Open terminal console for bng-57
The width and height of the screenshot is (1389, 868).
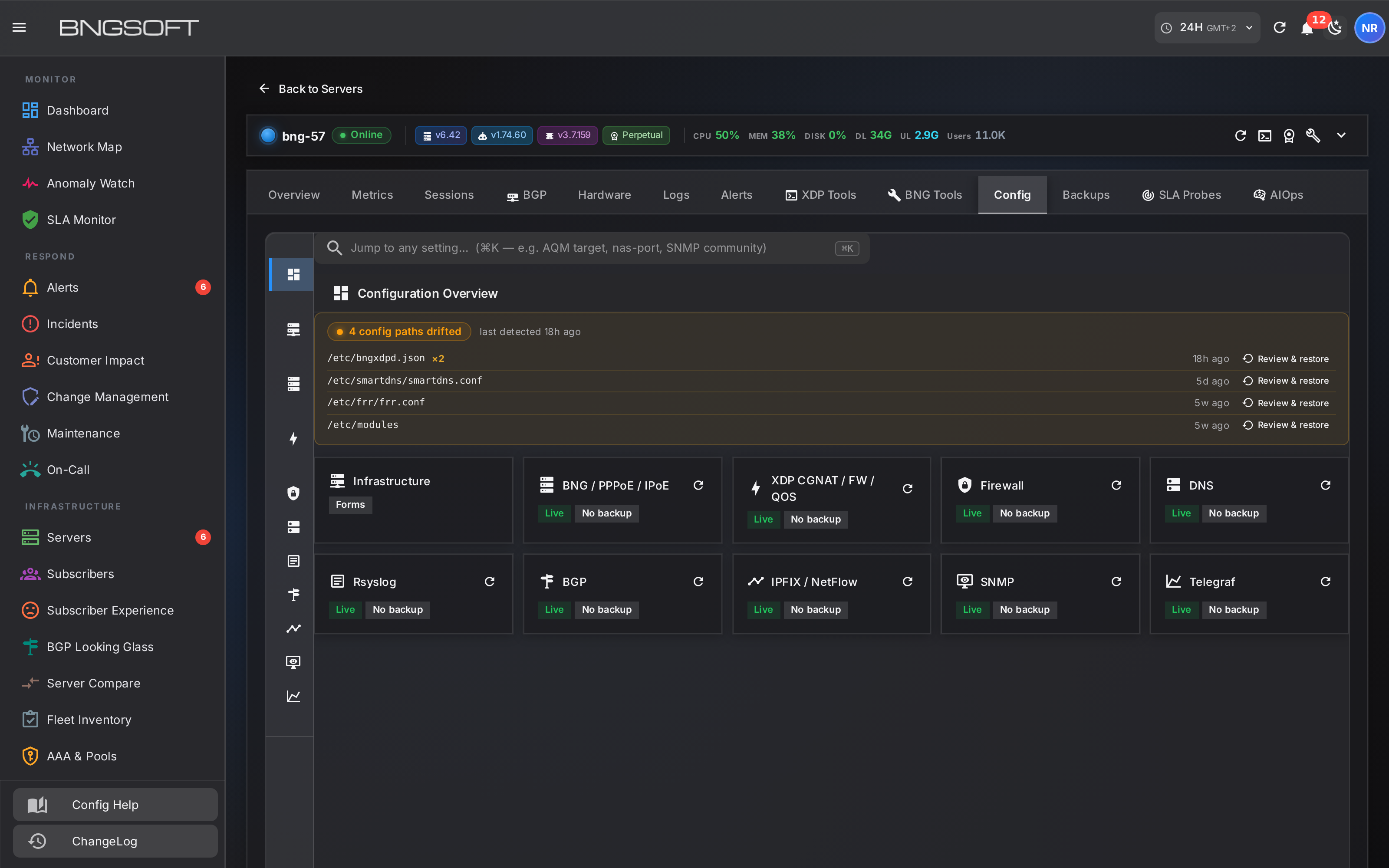[1264, 135]
